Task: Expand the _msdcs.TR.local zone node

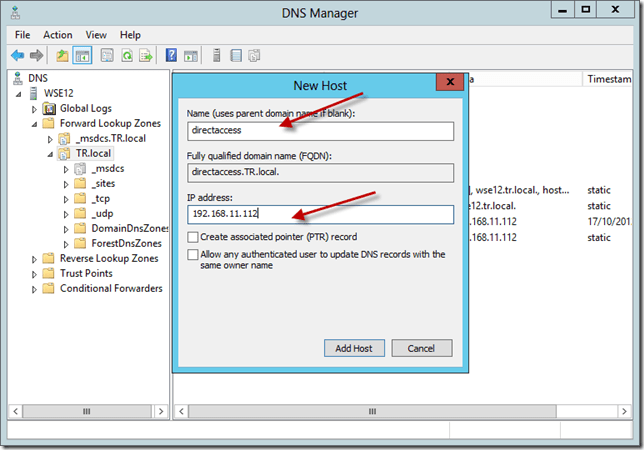Action: (x=51, y=138)
